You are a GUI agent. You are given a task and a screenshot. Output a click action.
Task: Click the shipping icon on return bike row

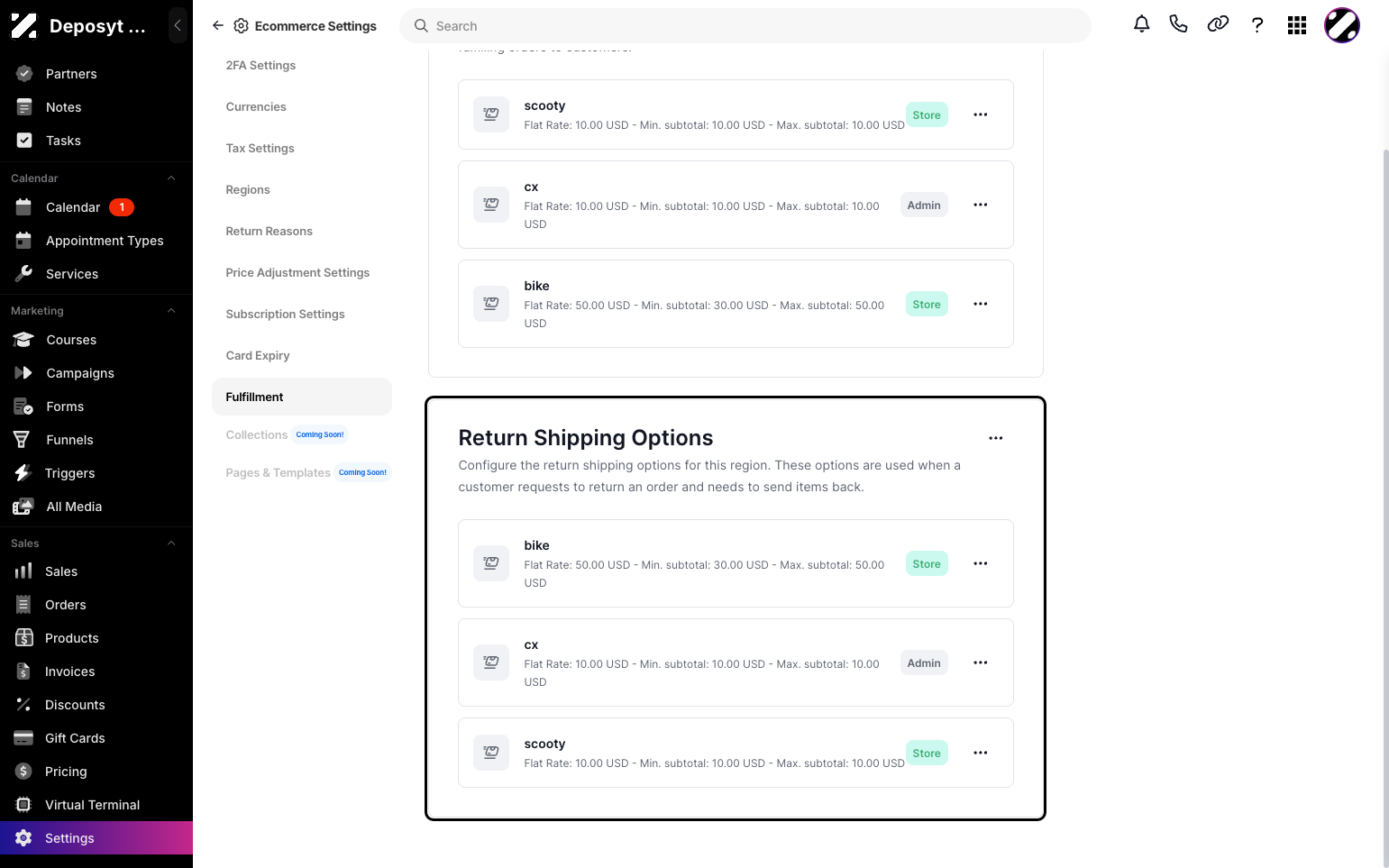491,563
